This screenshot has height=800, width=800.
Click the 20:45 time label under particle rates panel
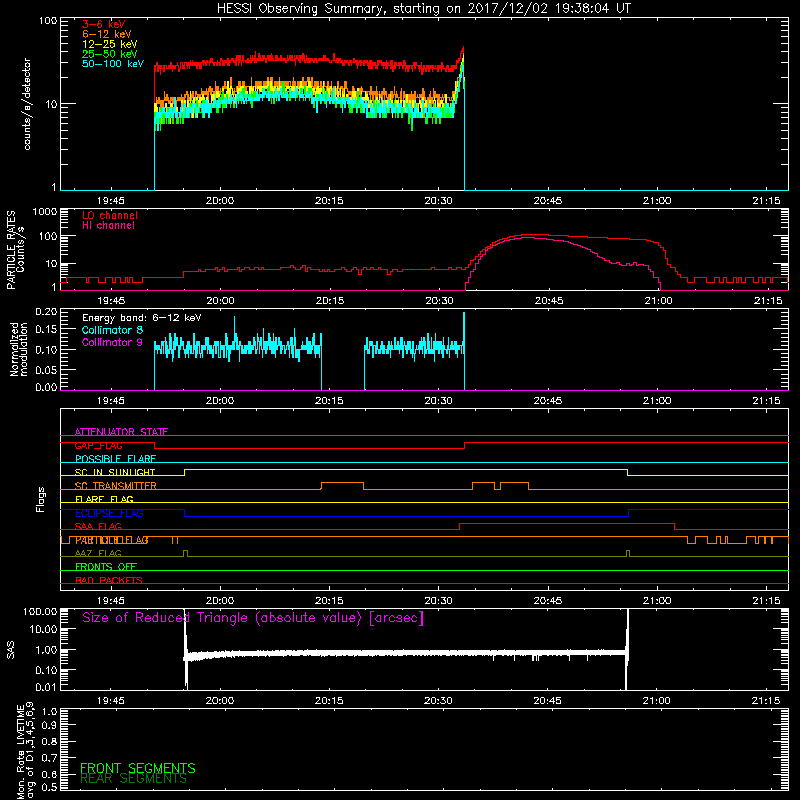(x=548, y=301)
